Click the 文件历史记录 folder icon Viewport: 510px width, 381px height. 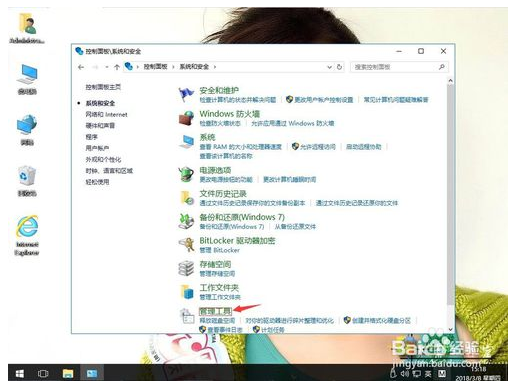tap(186, 198)
